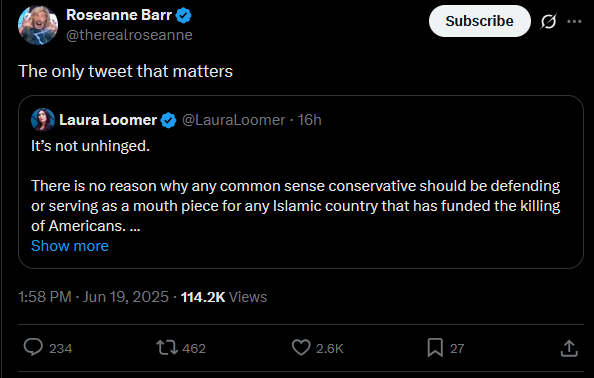The image size is (594, 378).
Task: Expand quoted tweet with Show more
Action: (70, 246)
